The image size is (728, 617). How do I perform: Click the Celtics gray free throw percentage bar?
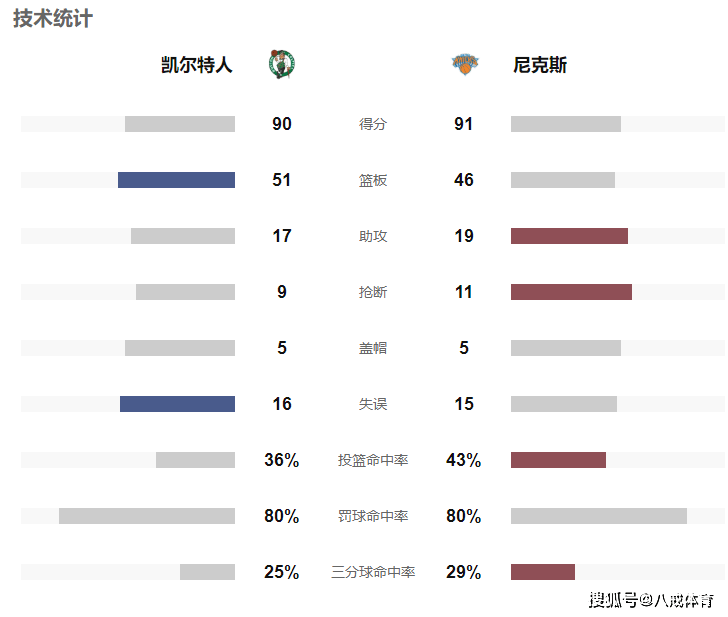(x=147, y=516)
